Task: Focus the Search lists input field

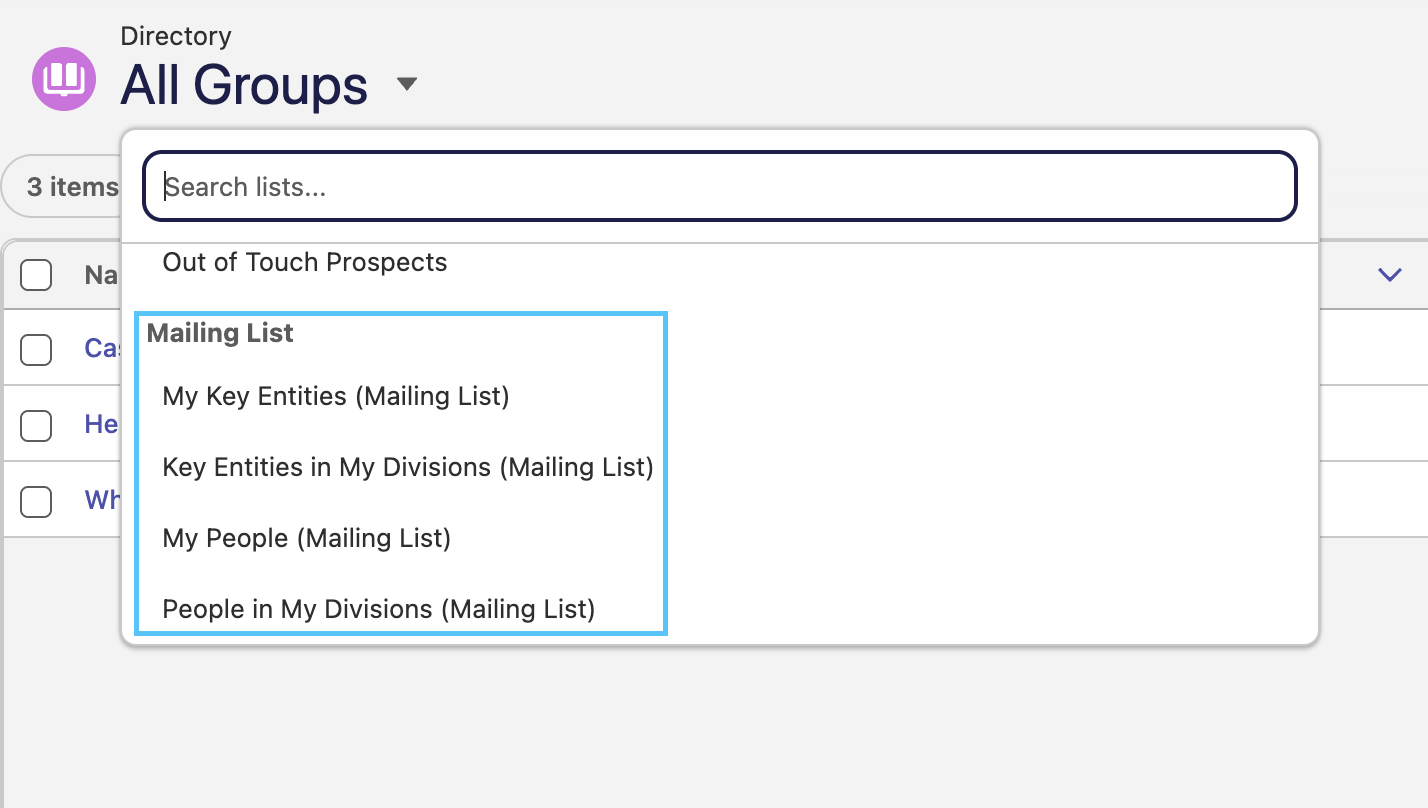Action: click(x=720, y=186)
